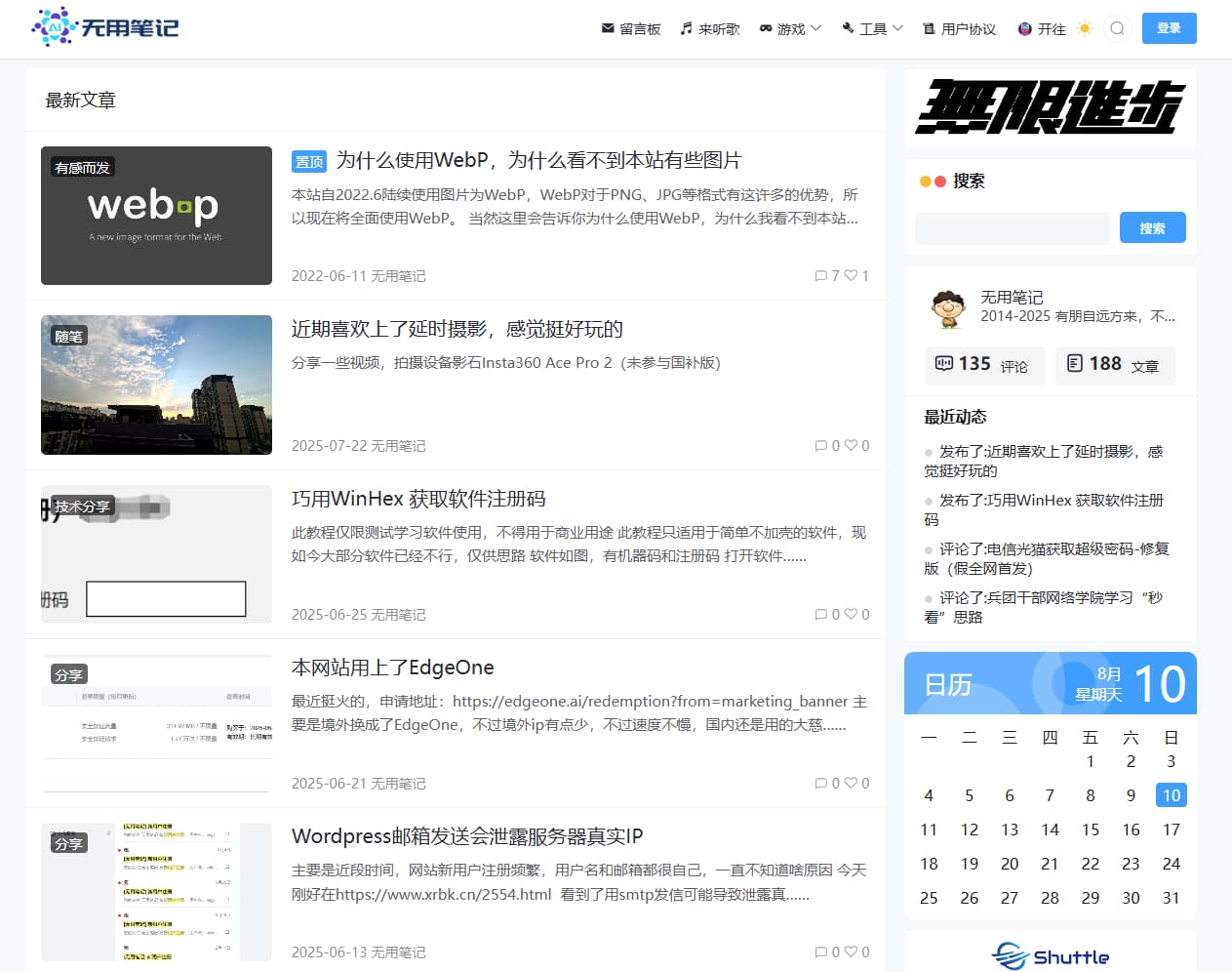Toggle the sun theme switcher

1085,28
